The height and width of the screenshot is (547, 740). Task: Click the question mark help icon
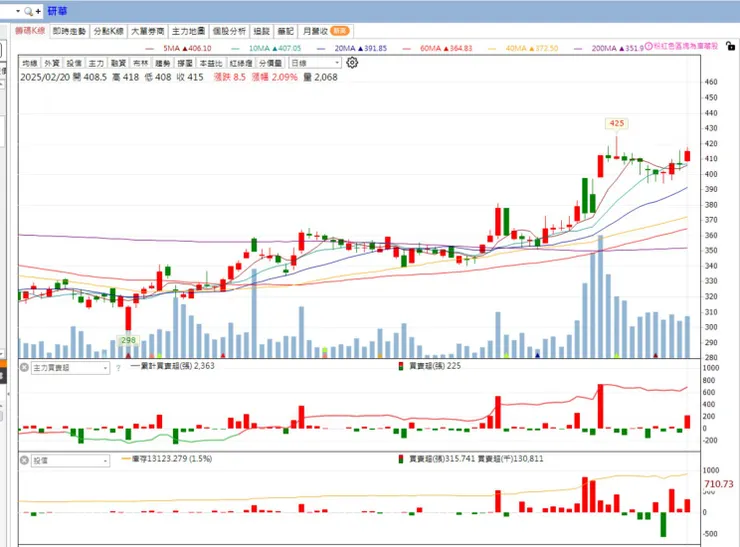(x=118, y=368)
